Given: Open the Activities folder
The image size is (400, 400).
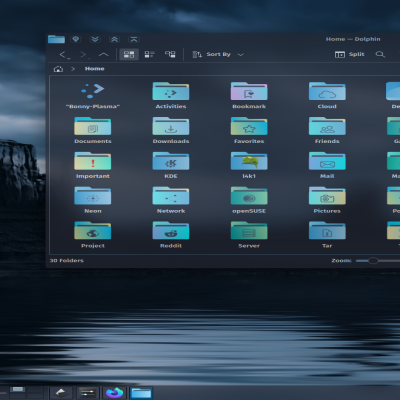Looking at the screenshot, I should pyautogui.click(x=171, y=91).
